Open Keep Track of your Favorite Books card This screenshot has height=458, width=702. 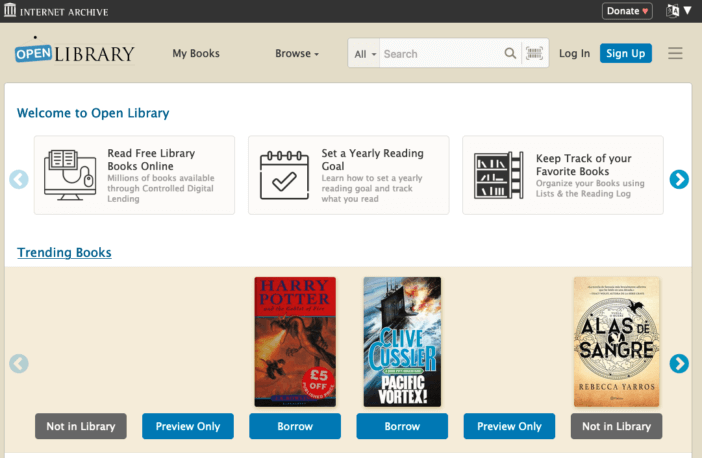coord(563,175)
